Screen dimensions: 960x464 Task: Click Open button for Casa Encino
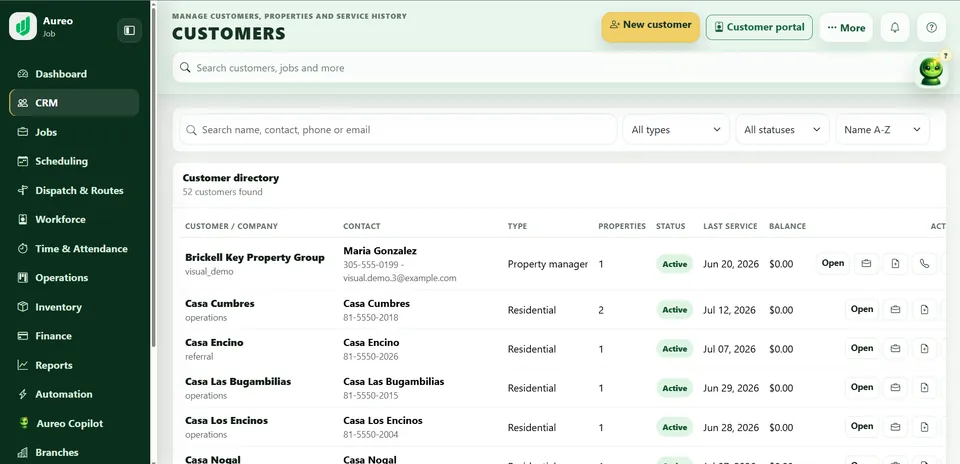861,348
